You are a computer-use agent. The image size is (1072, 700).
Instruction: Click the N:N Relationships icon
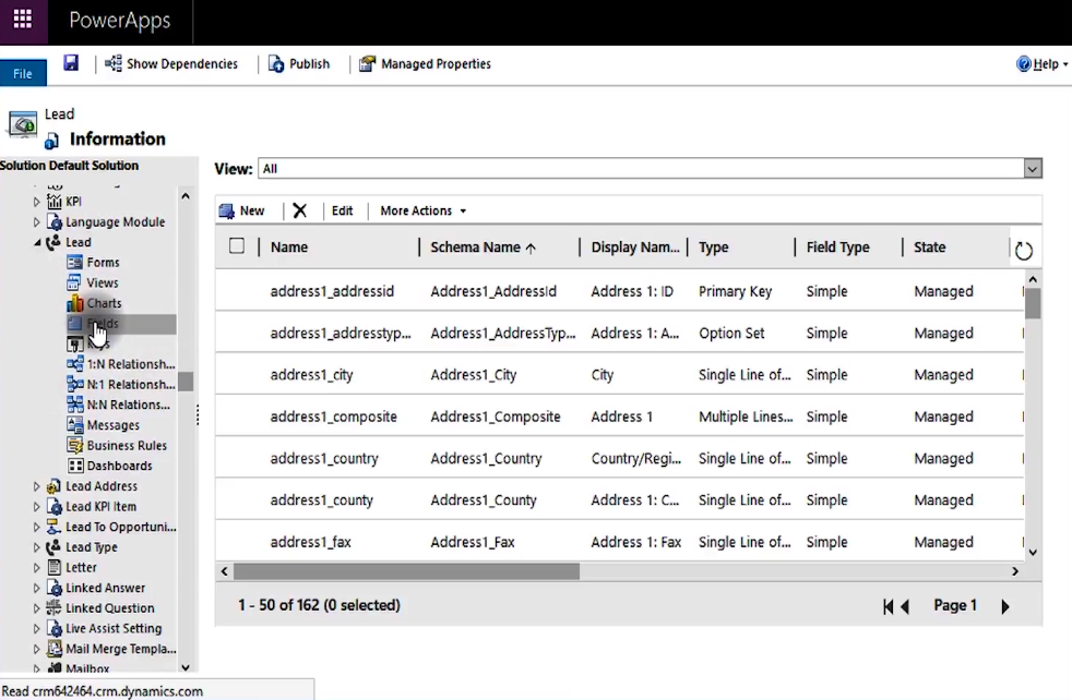pos(75,405)
